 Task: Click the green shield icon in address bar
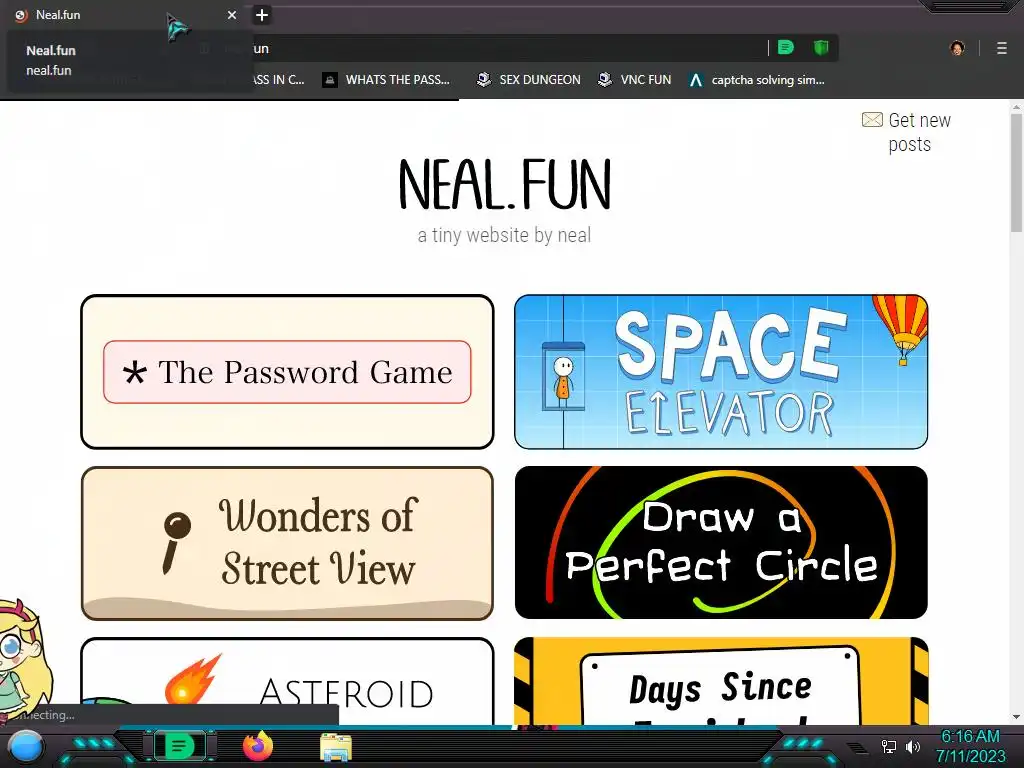coord(821,48)
